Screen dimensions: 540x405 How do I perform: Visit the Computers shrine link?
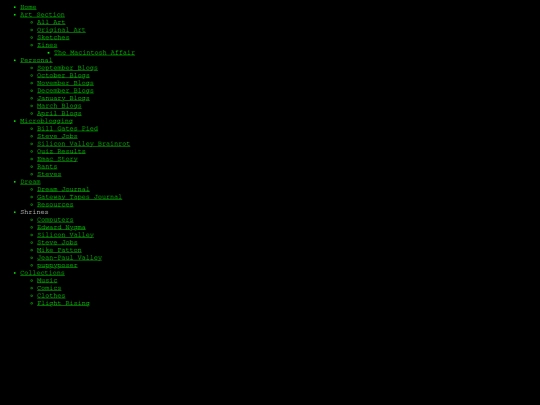click(55, 219)
